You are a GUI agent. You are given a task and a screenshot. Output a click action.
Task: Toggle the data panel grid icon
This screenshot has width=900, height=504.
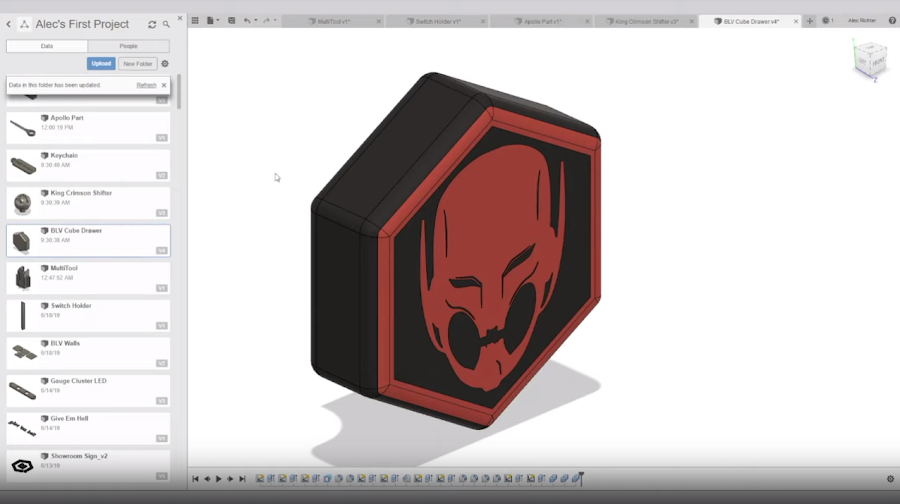(x=195, y=21)
